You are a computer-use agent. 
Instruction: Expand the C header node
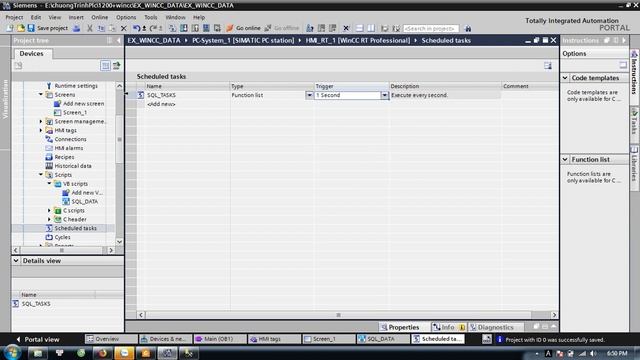[49, 219]
